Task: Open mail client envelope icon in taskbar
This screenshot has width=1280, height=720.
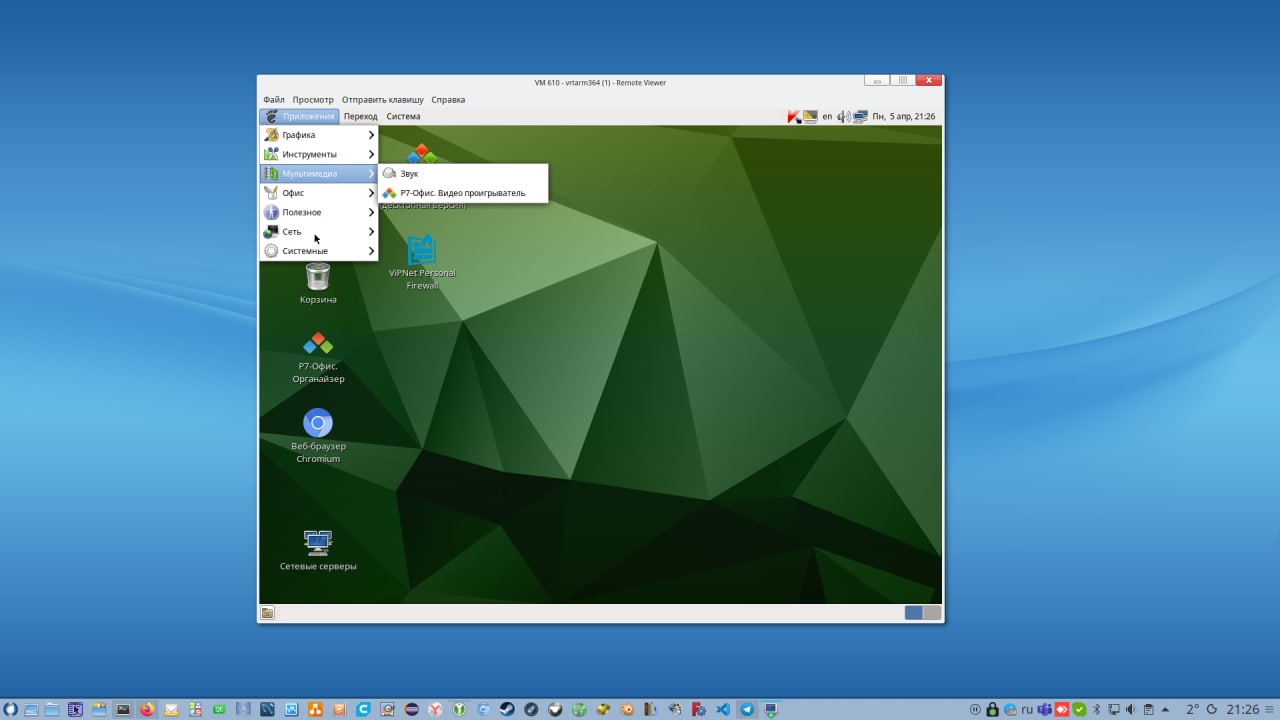Action: pyautogui.click(x=171, y=709)
